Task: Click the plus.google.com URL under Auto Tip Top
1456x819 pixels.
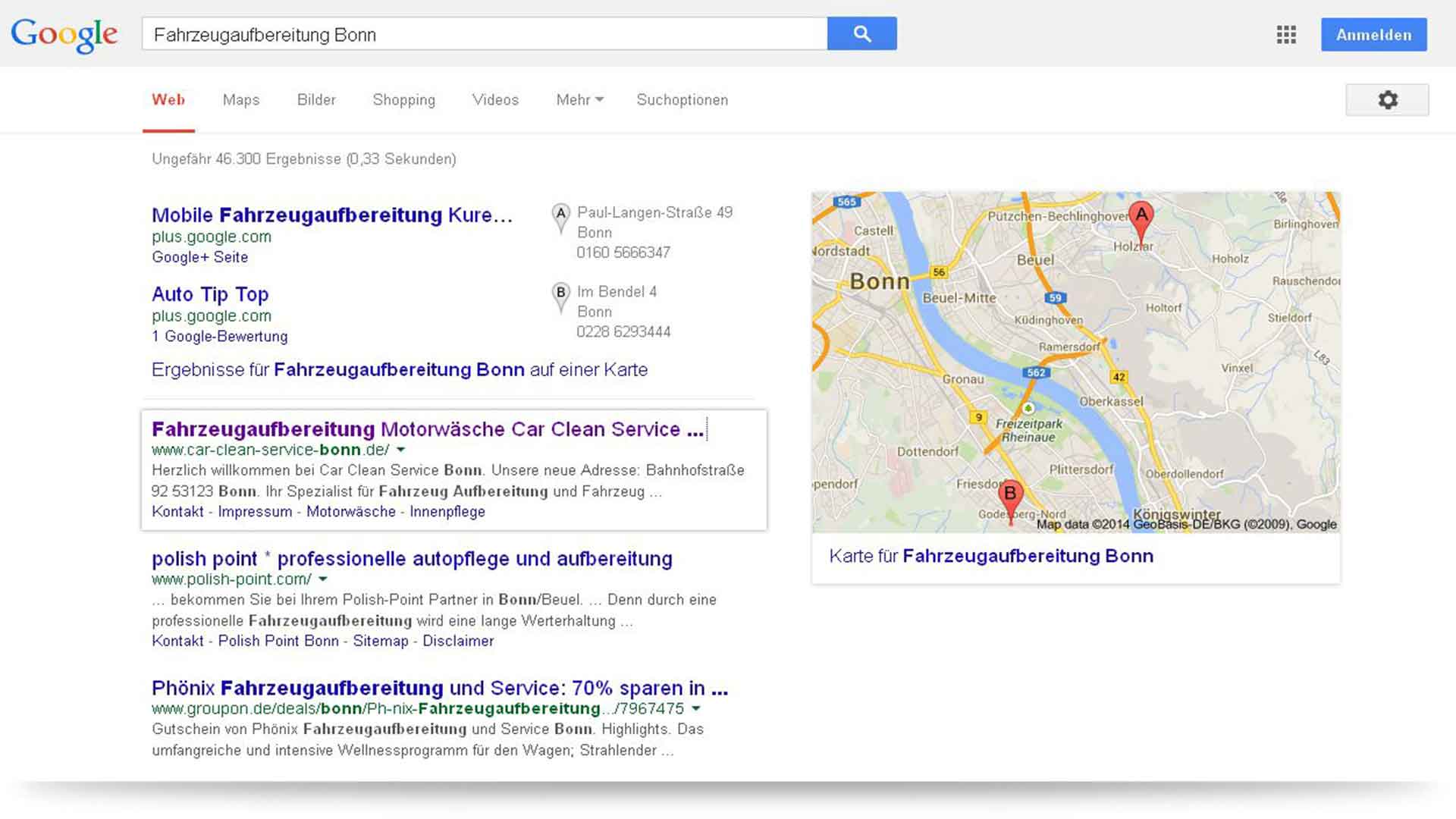Action: tap(212, 316)
